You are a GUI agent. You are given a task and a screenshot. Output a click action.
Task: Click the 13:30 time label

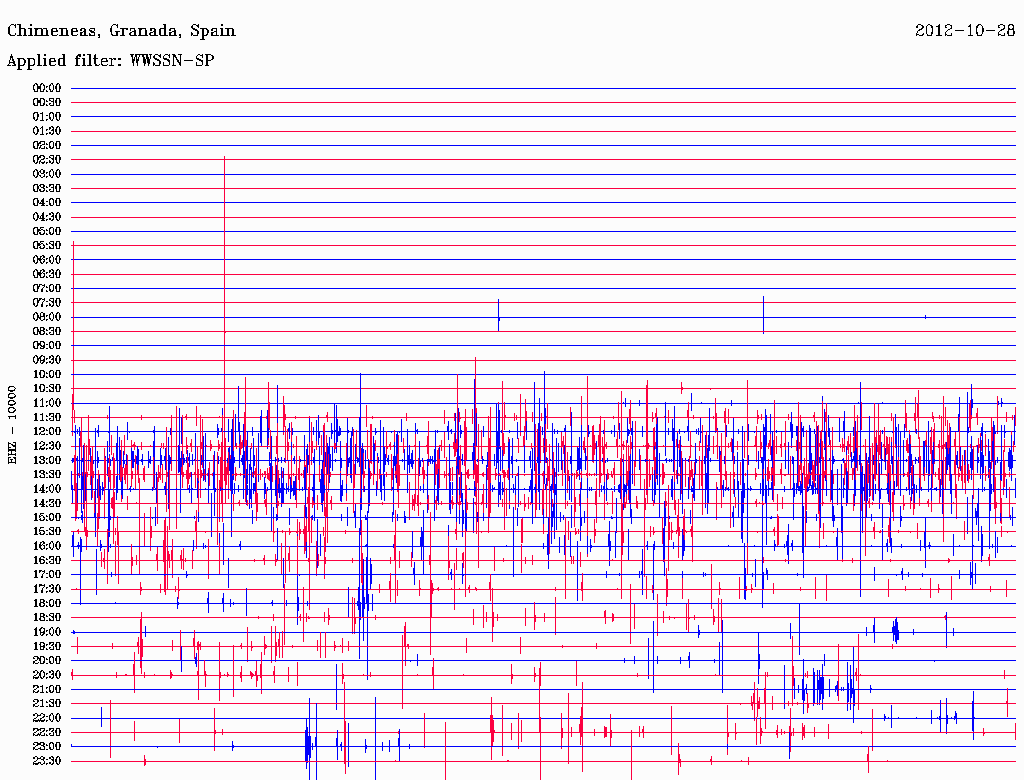tap(47, 474)
